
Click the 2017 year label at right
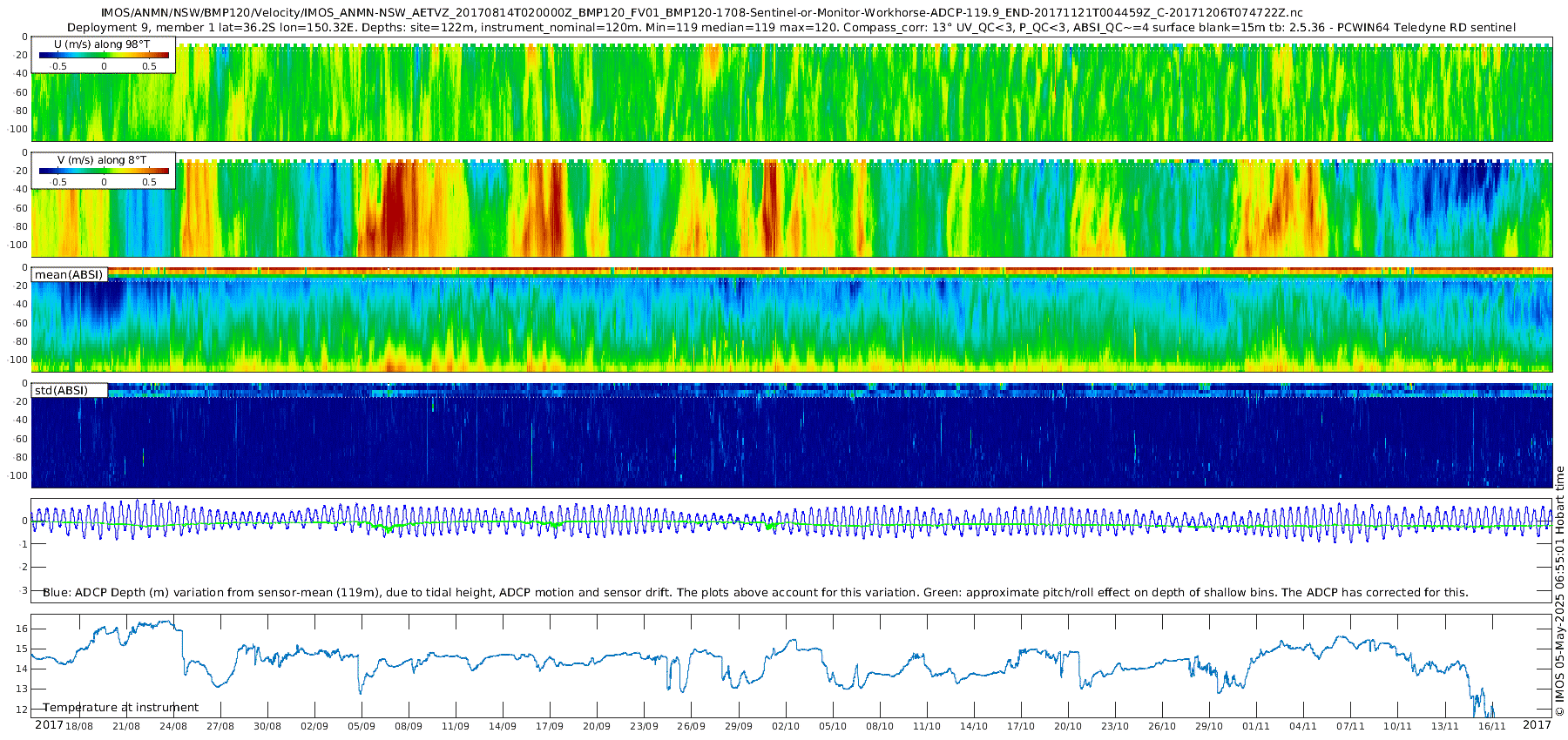1537,725
